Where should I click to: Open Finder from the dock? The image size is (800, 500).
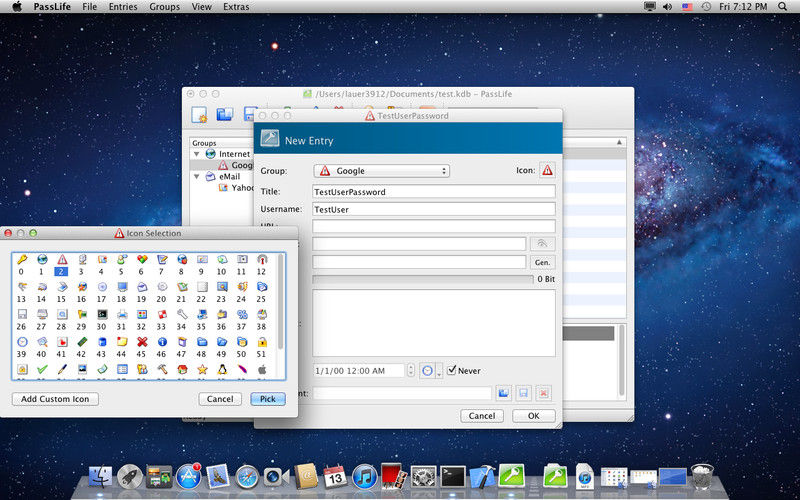101,476
